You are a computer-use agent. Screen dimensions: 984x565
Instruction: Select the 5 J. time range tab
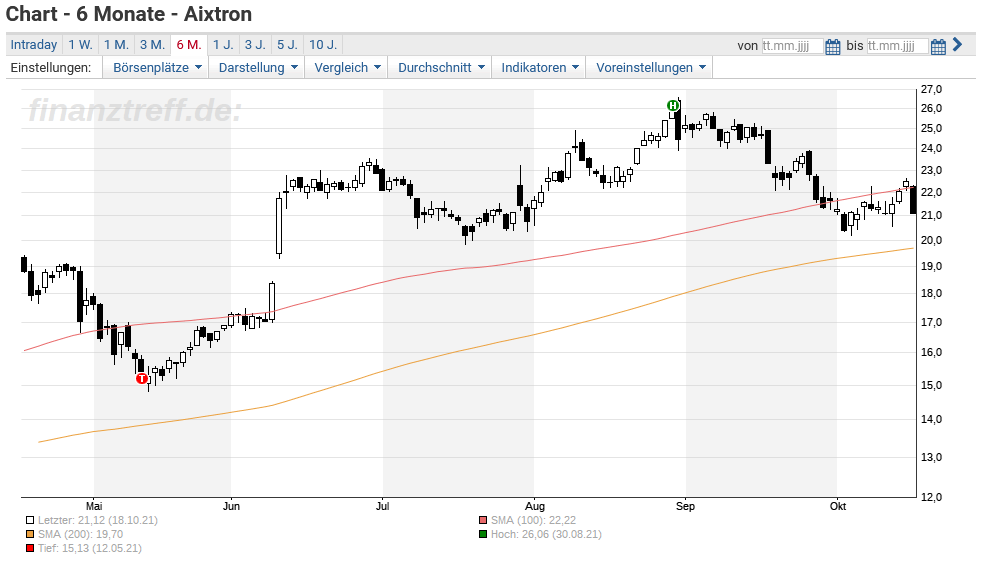point(287,45)
